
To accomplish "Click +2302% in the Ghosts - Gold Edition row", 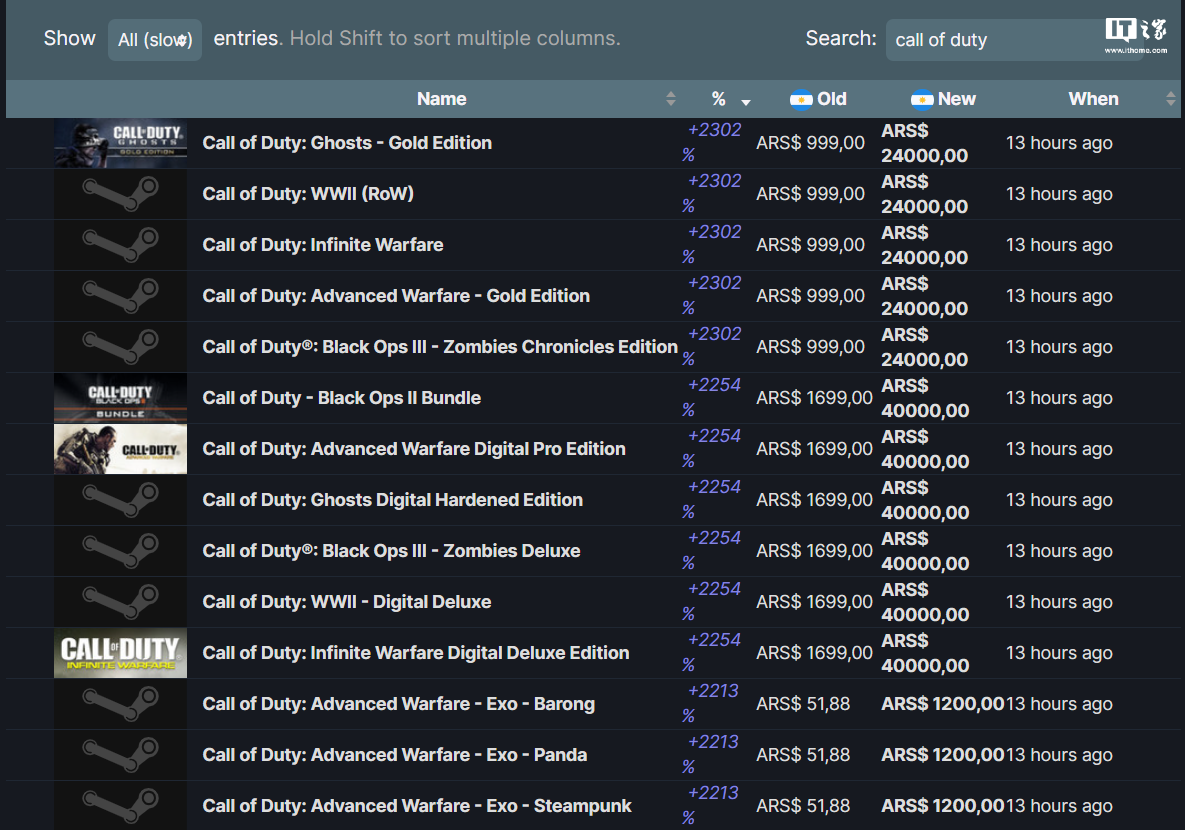I will pos(712,142).
